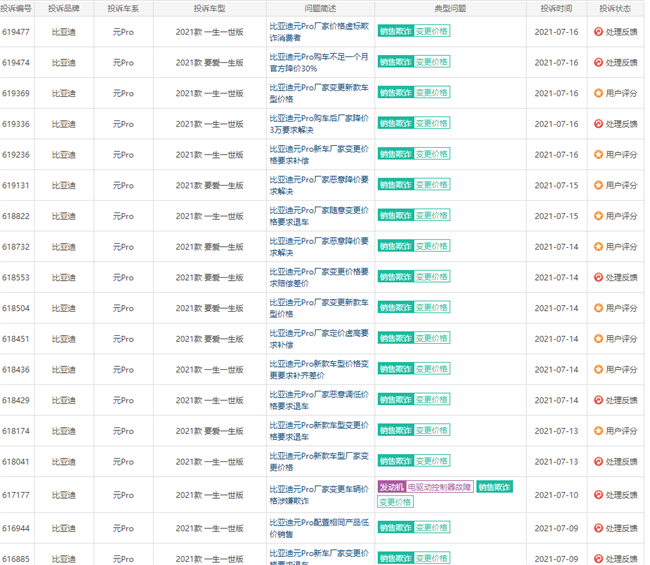
Task: Open complaint 比亚迪元Pro厂家变更车辆价格涉嫌欺诈
Action: click(x=319, y=495)
